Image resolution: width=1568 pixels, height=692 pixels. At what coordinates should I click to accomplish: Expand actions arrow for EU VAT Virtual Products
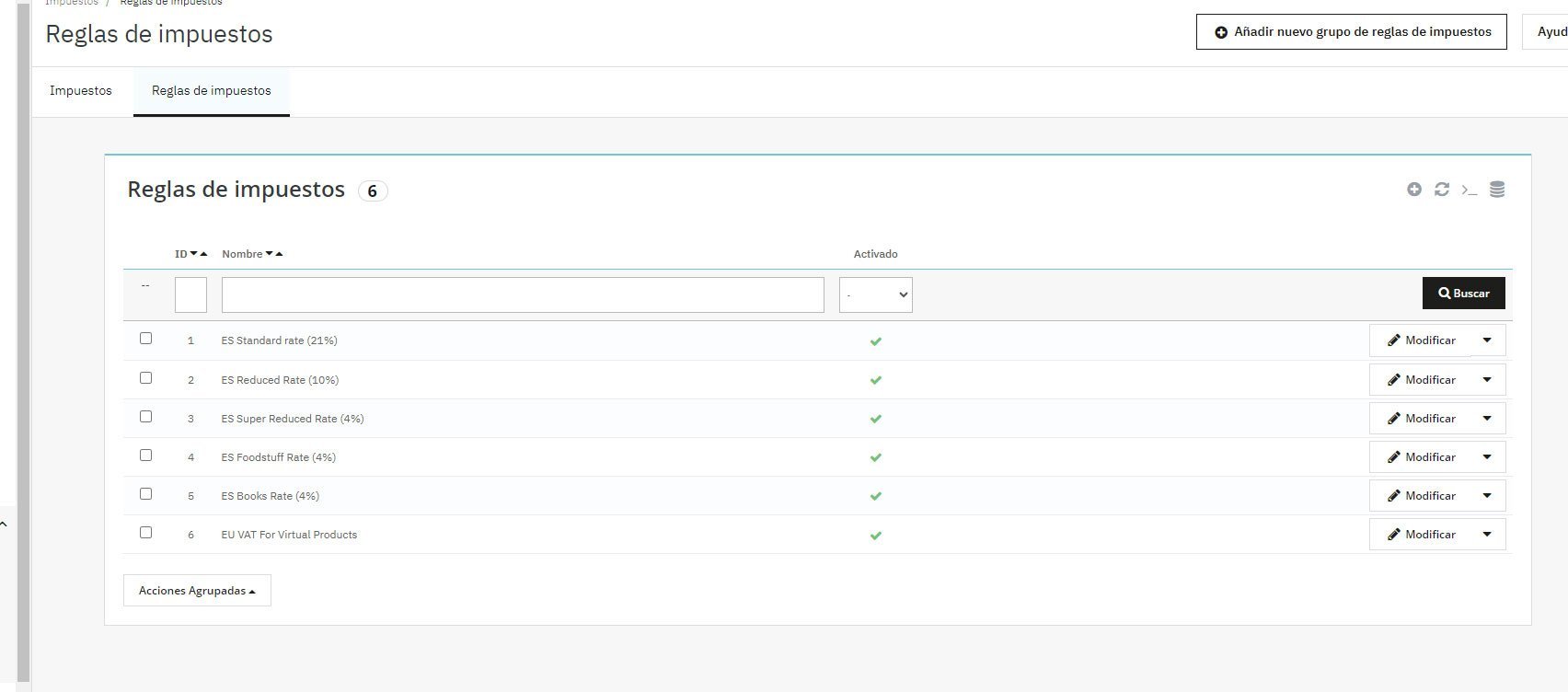tap(1487, 535)
